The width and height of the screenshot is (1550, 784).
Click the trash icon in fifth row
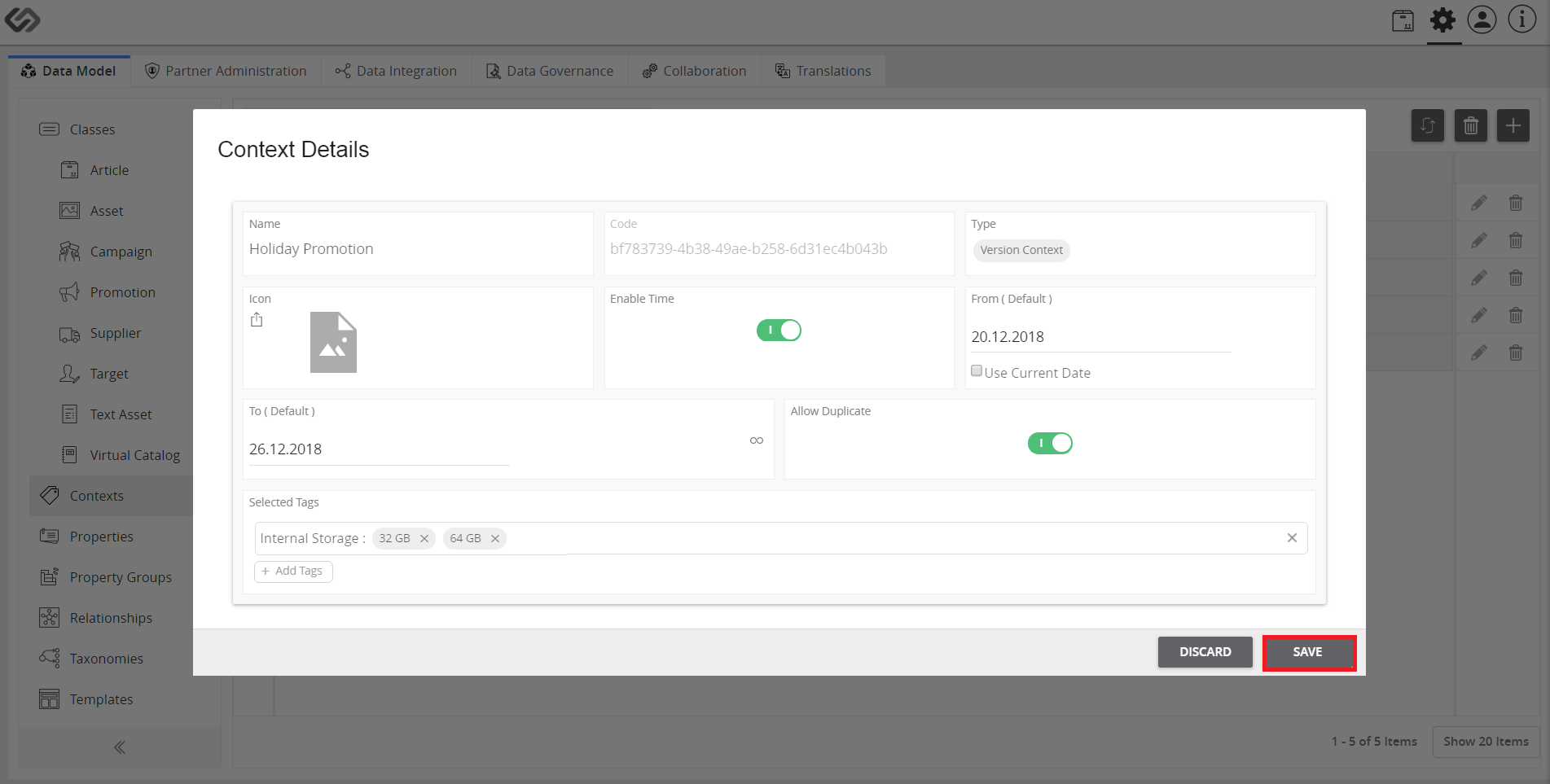point(1515,353)
